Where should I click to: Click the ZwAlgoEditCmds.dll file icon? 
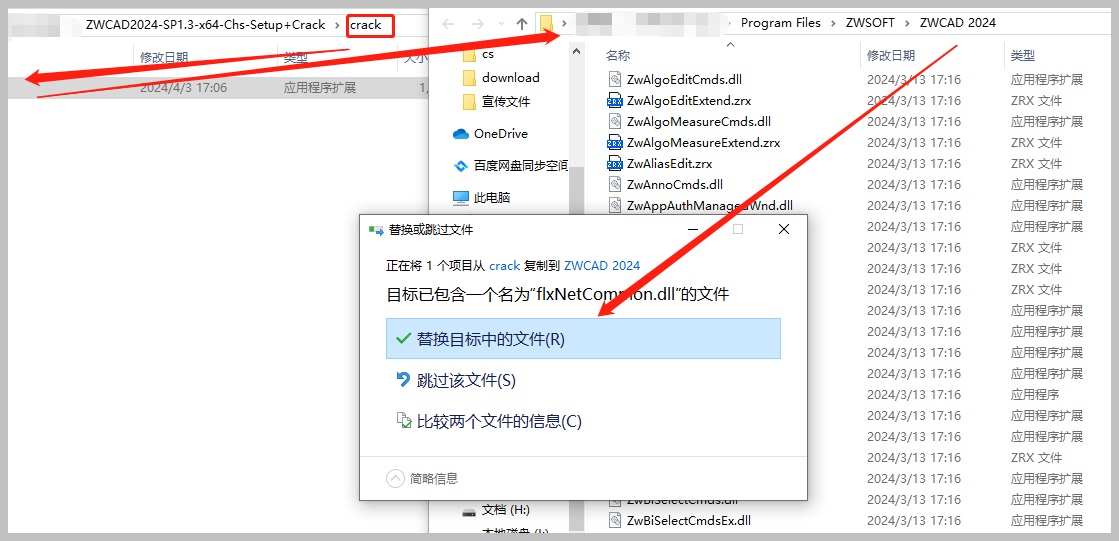tap(614, 79)
